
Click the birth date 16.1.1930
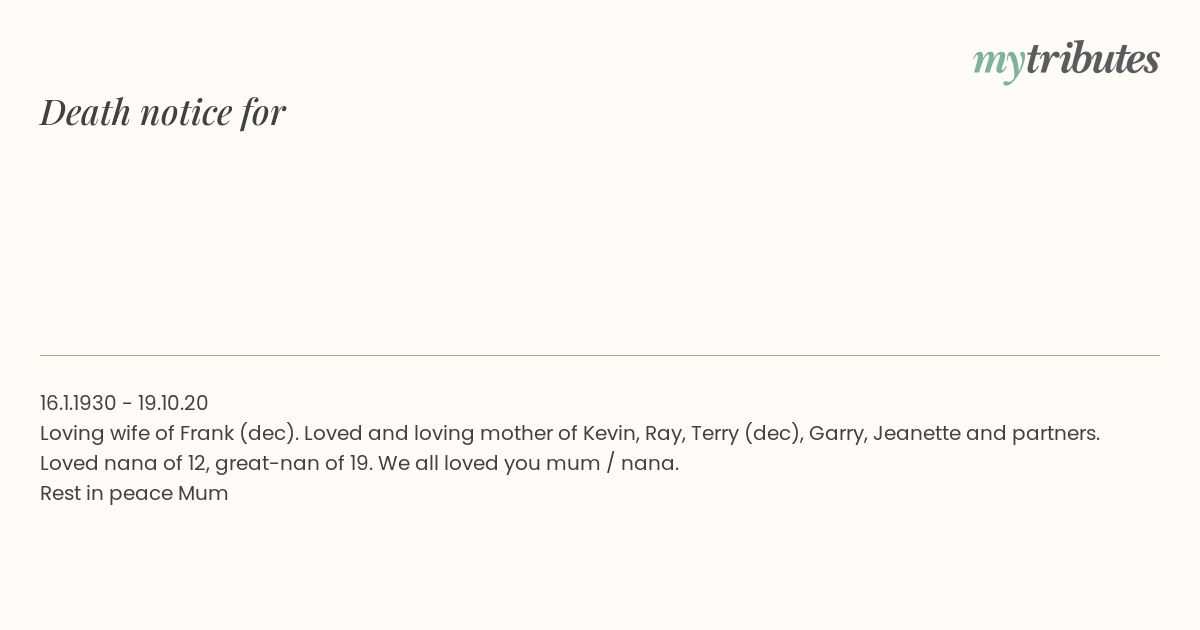tap(78, 403)
